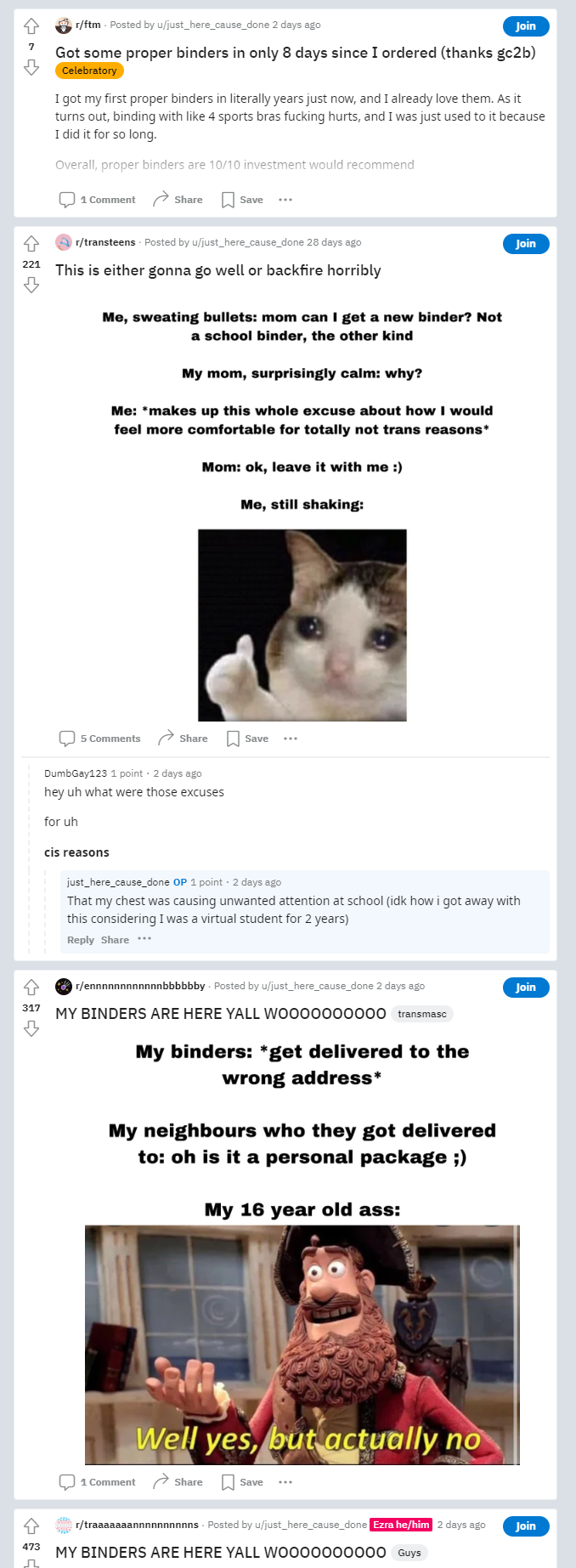576x1568 pixels.
Task: Save the r/ftm binders post
Action: pyautogui.click(x=242, y=200)
